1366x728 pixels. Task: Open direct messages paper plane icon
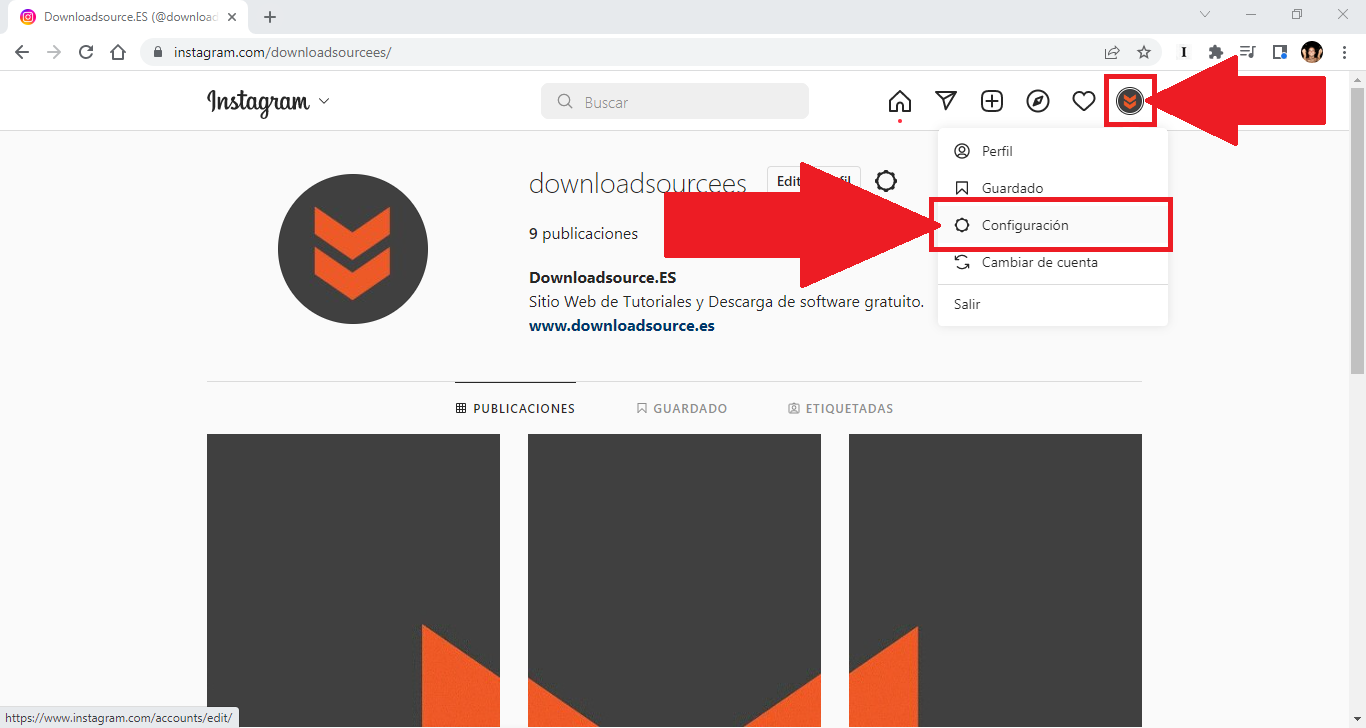(946, 101)
